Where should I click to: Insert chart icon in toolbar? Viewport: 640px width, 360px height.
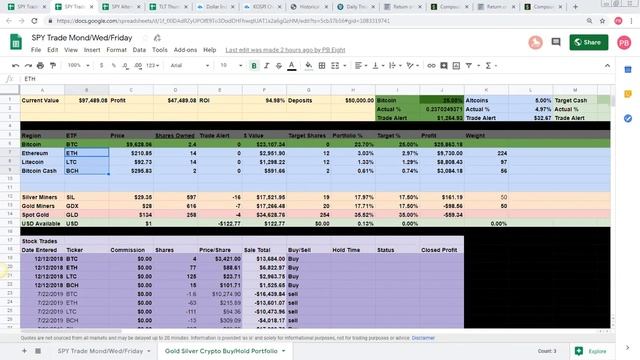[456, 66]
